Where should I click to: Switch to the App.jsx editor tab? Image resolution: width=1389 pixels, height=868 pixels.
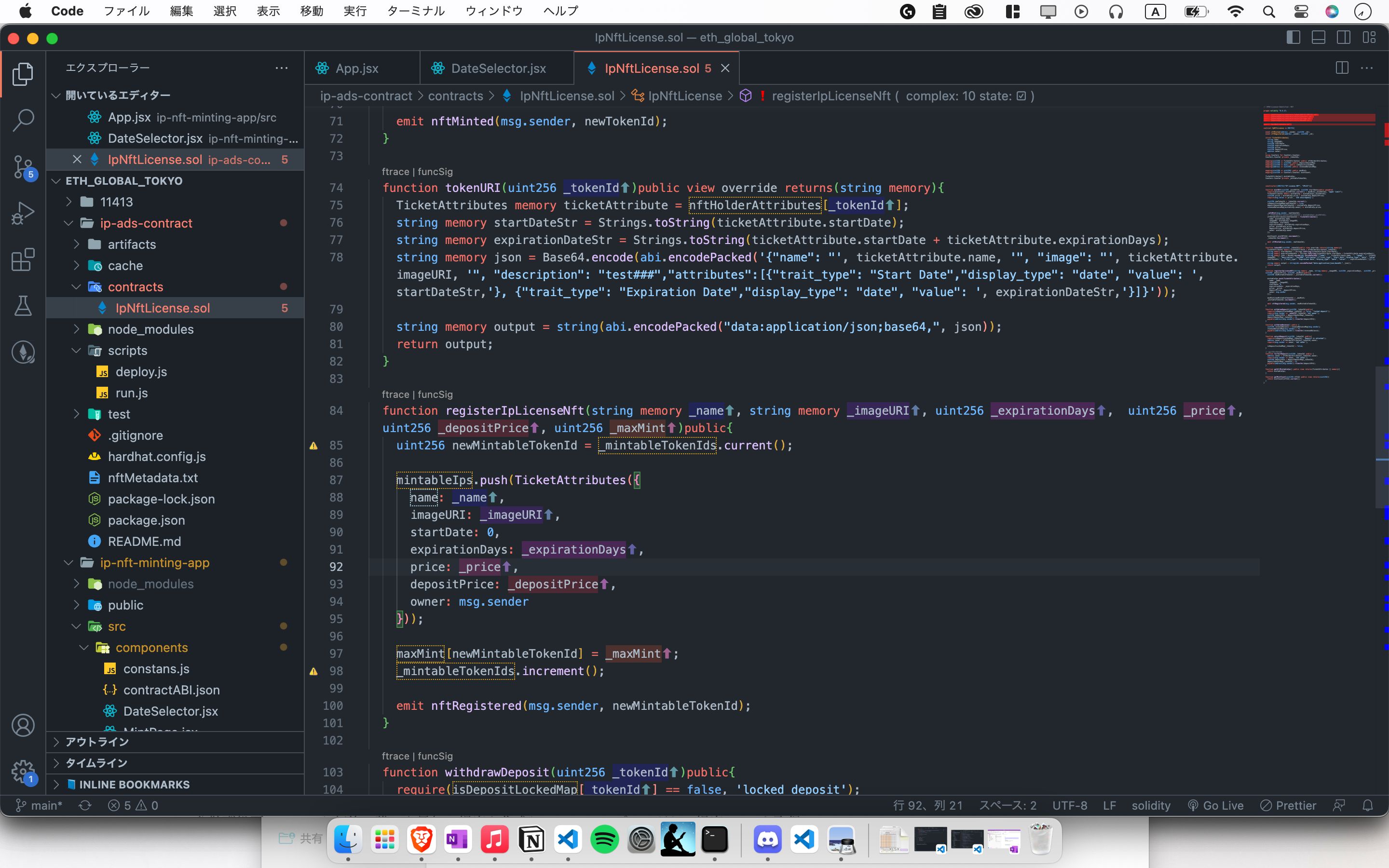tap(362, 68)
